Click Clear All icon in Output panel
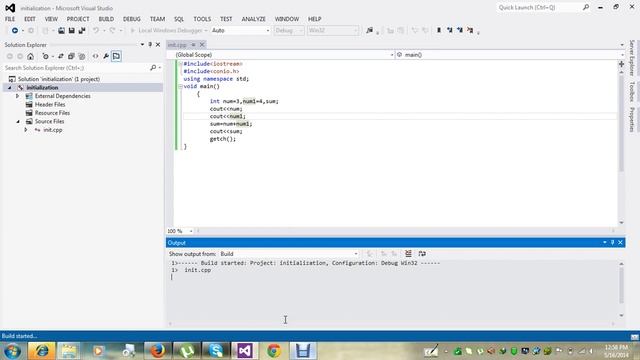 [408, 253]
